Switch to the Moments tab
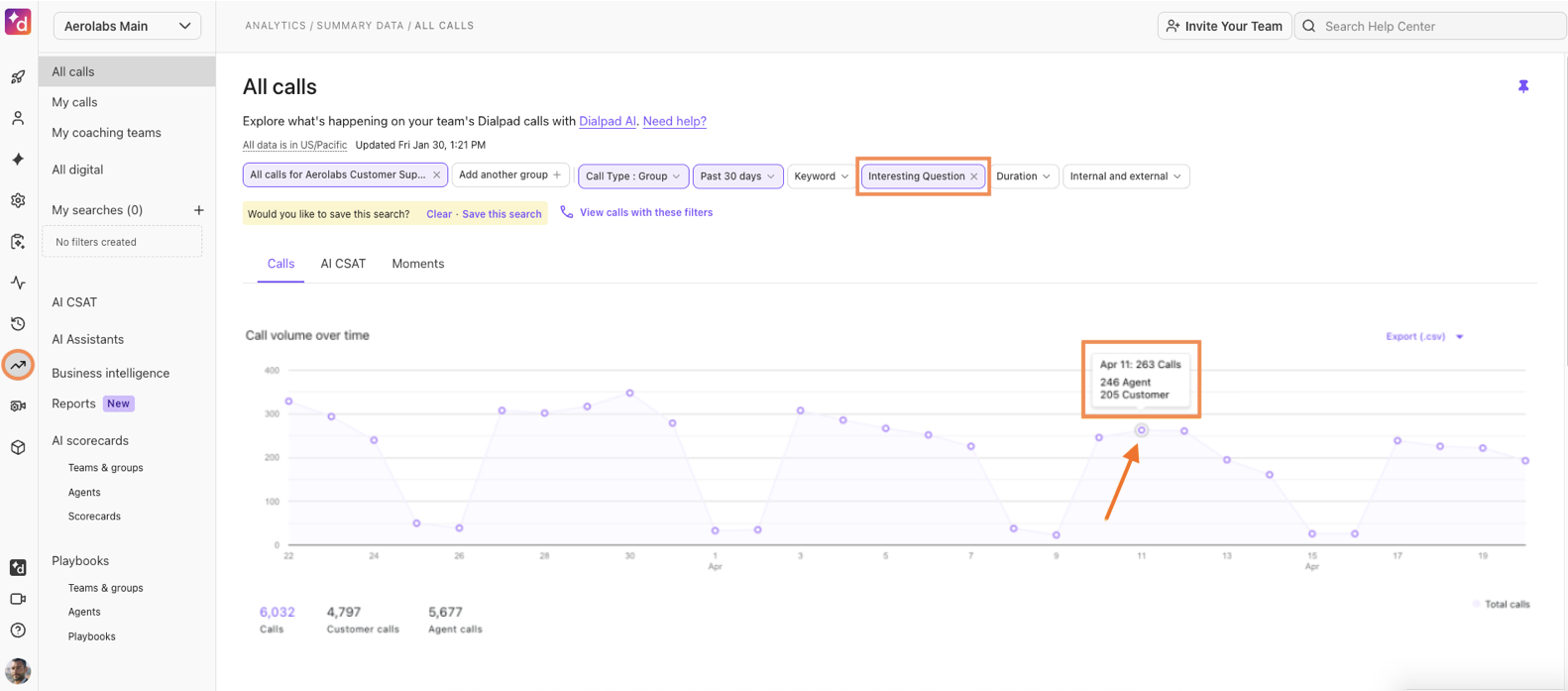The height and width of the screenshot is (691, 1568). [x=417, y=264]
